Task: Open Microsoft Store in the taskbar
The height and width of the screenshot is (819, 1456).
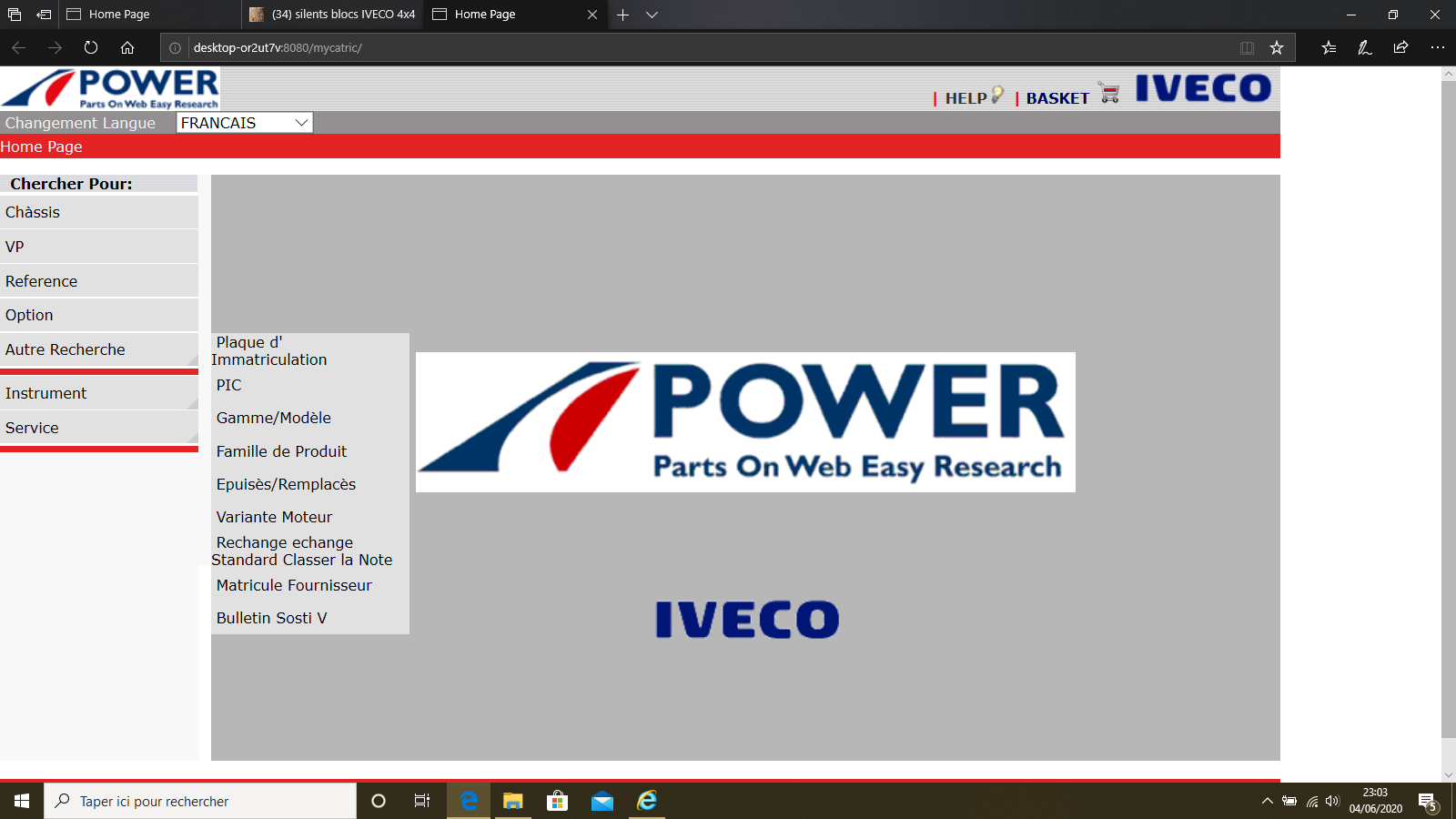Action: tap(557, 801)
